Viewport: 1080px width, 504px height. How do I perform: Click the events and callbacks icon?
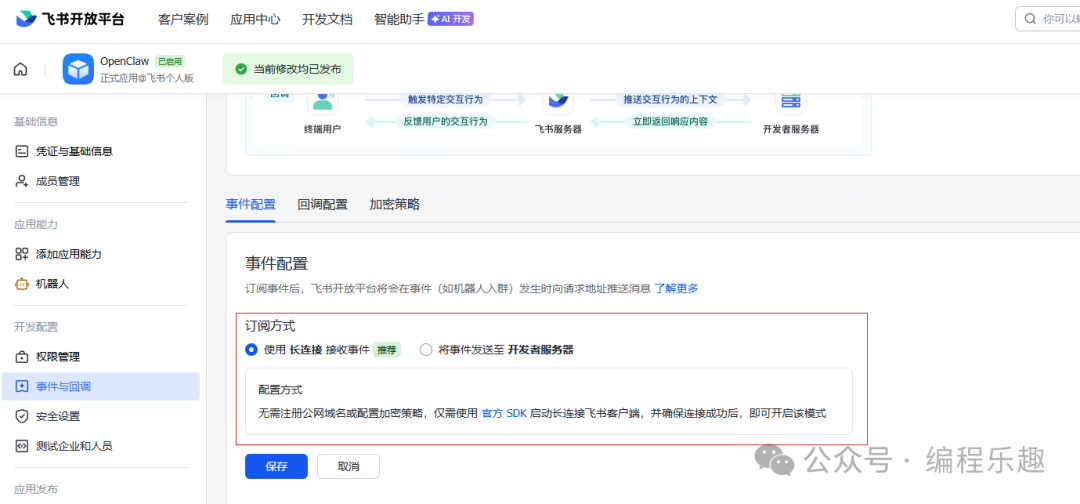21,386
